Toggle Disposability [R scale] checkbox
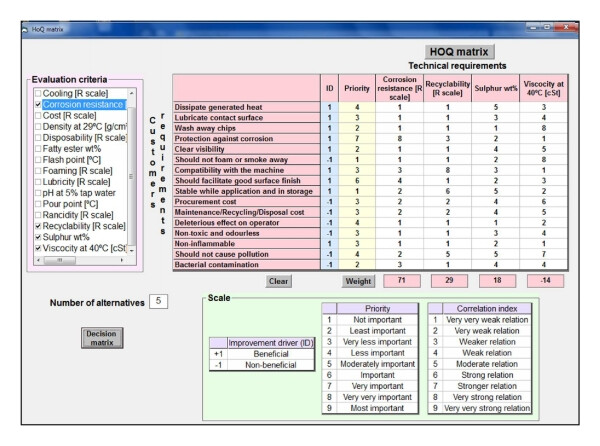 [x=38, y=138]
